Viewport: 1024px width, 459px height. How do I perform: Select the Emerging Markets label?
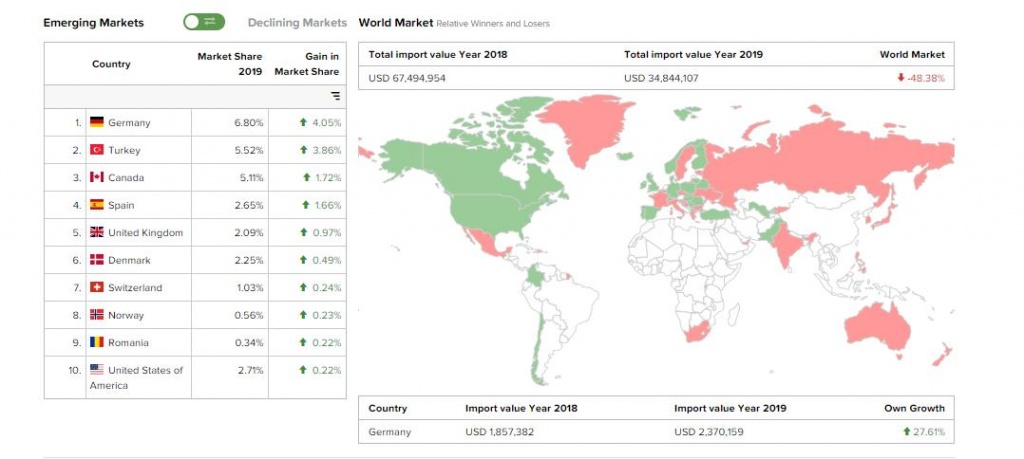tap(93, 22)
